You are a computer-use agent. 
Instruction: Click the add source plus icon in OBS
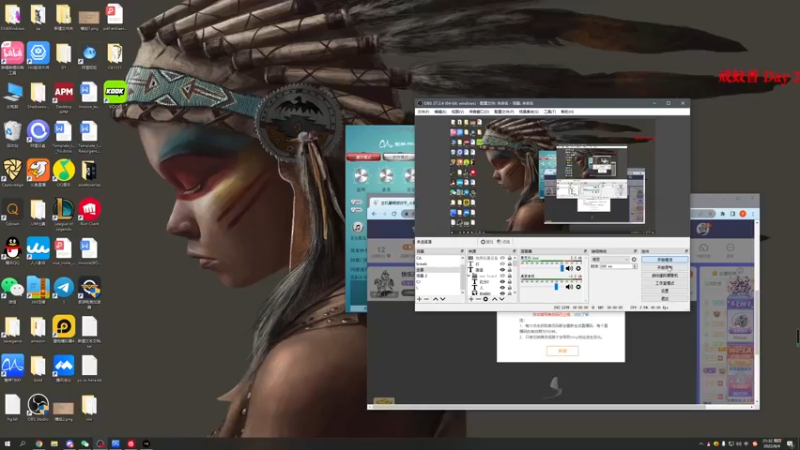pyautogui.click(x=471, y=299)
